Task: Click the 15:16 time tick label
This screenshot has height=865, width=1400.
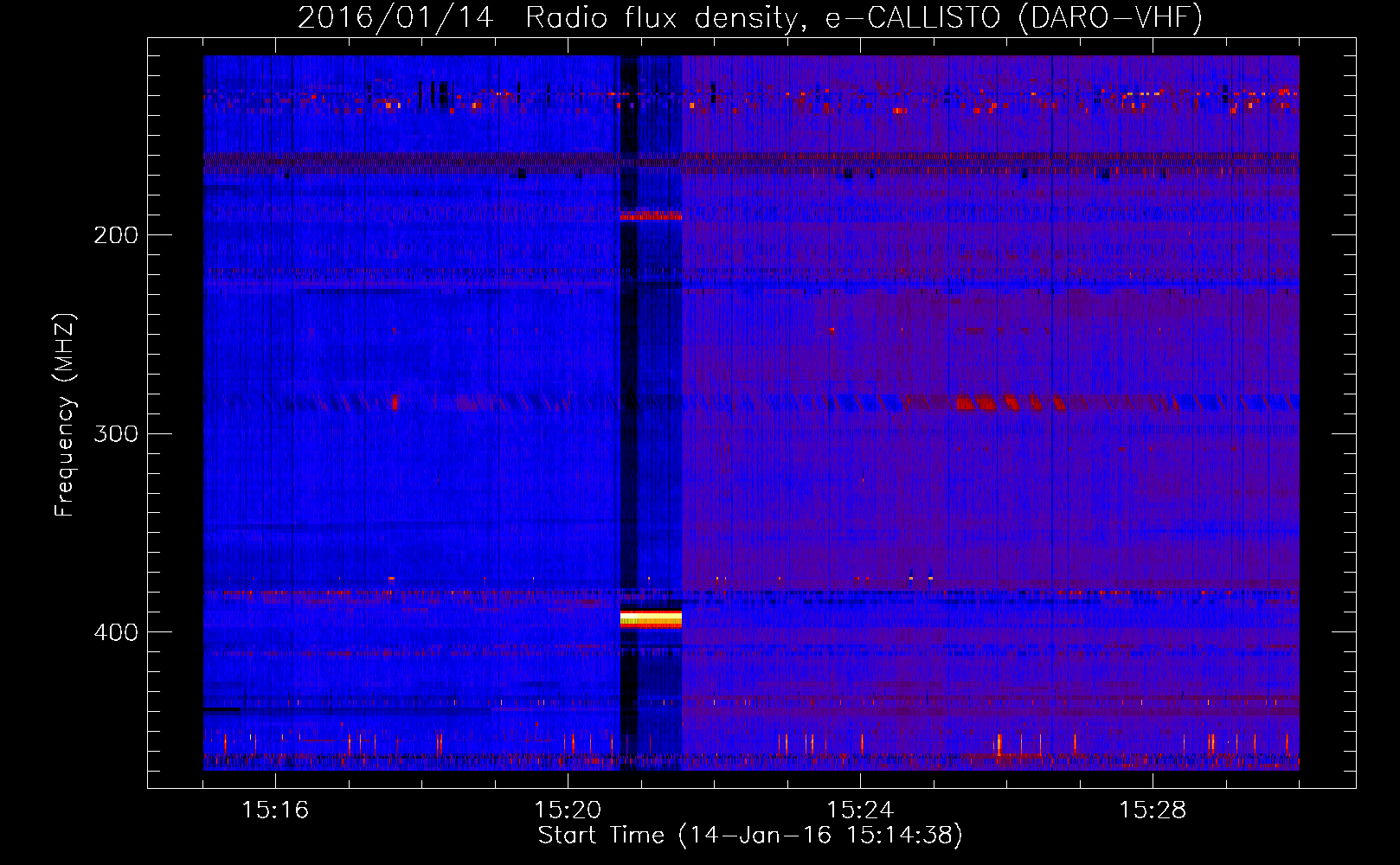Action: click(275, 810)
